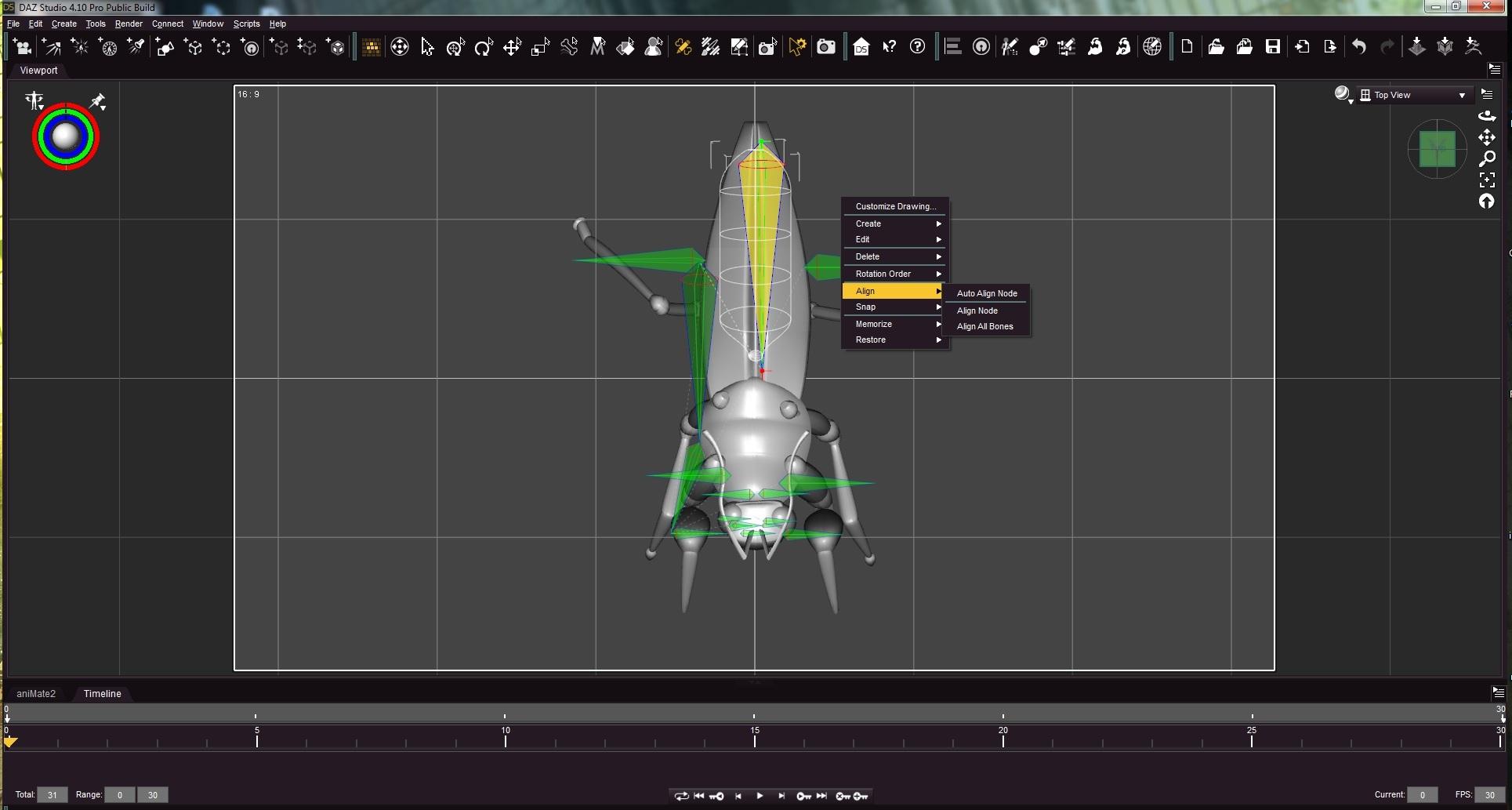
Task: Save the scene with floppy icon
Action: point(1273,47)
